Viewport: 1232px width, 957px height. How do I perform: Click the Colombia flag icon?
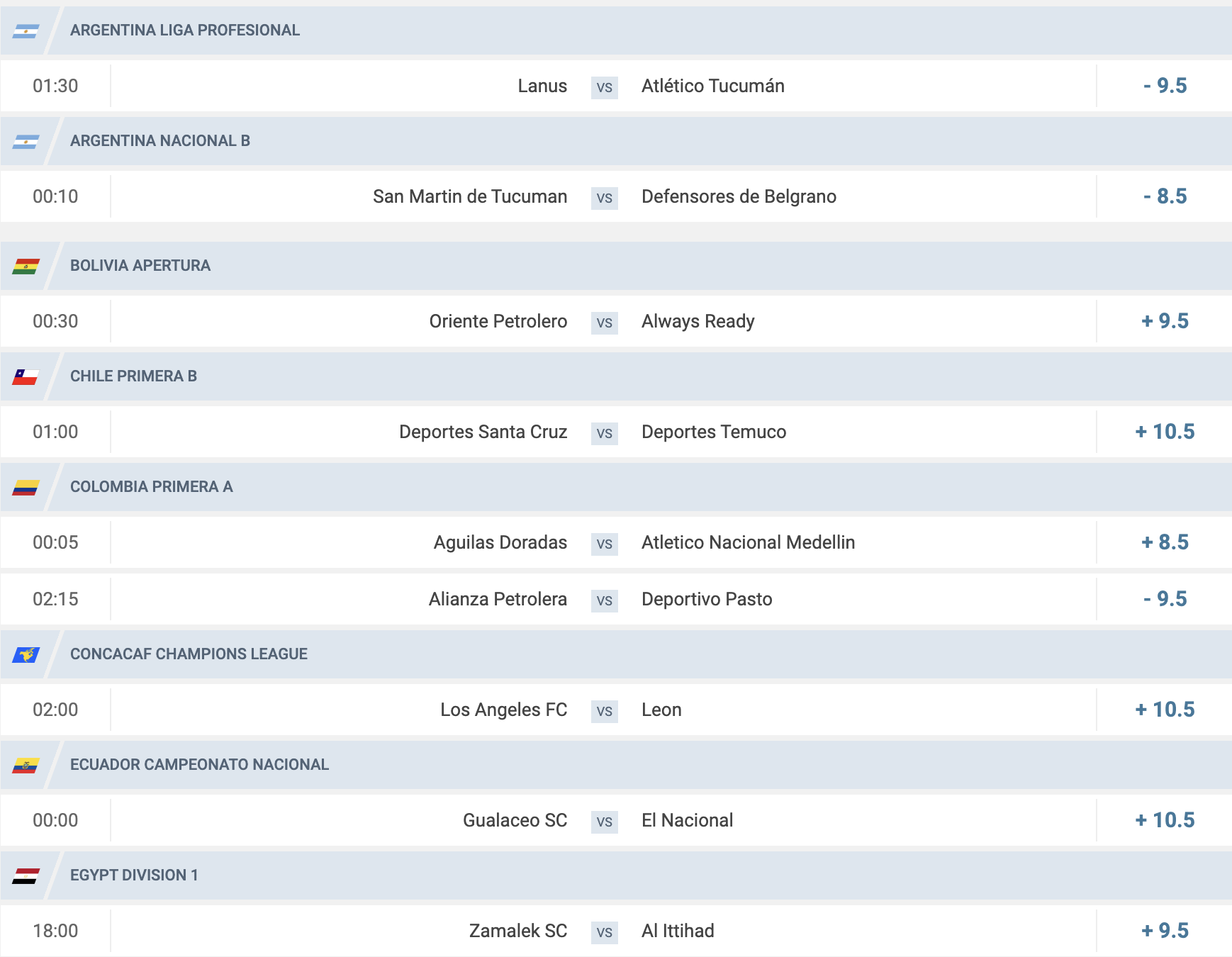(x=26, y=487)
